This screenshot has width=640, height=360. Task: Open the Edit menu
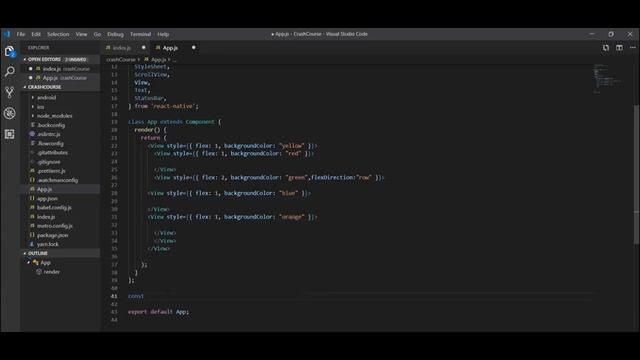click(x=36, y=34)
